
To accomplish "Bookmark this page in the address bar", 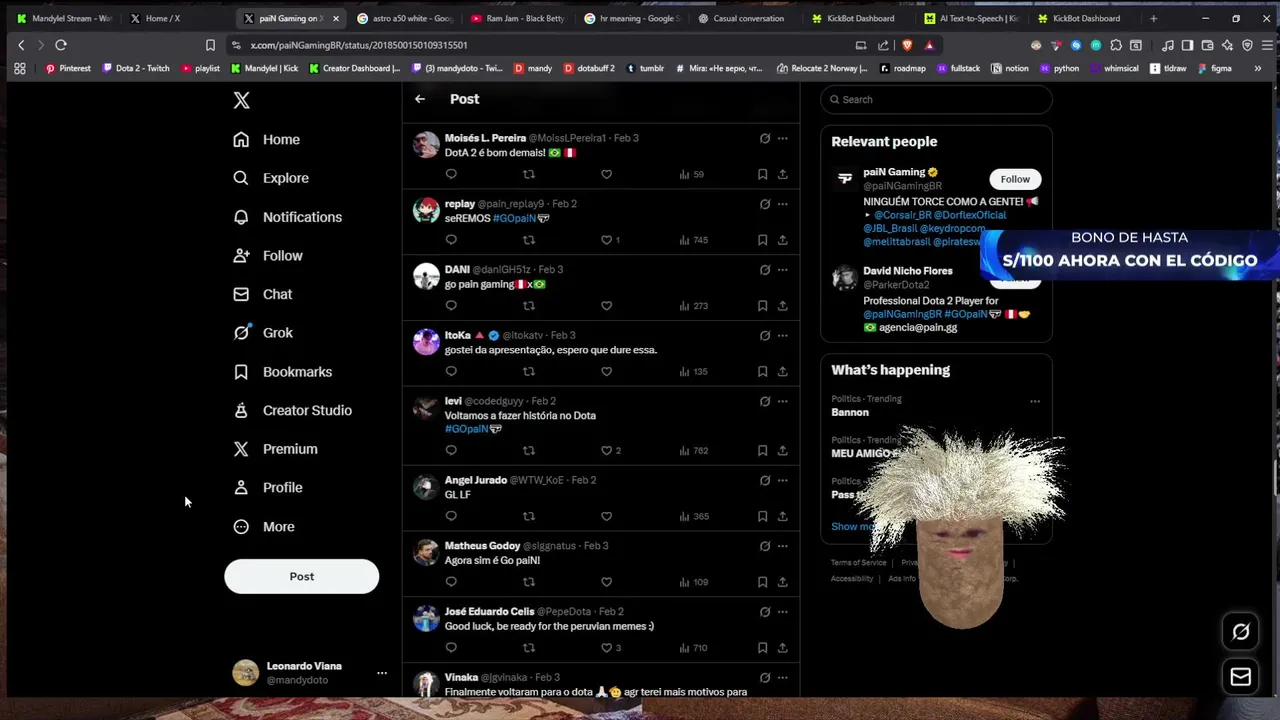I will [210, 45].
